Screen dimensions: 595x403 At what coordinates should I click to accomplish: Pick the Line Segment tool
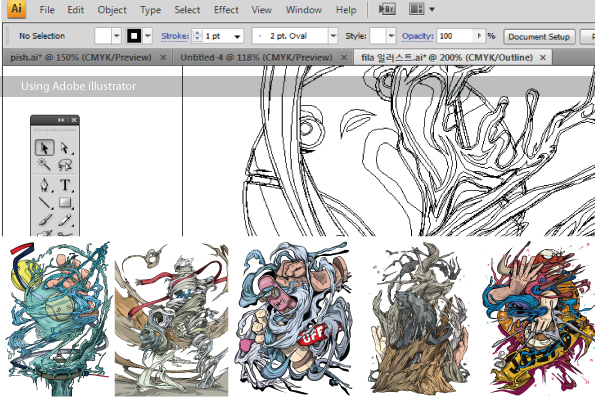click(45, 203)
